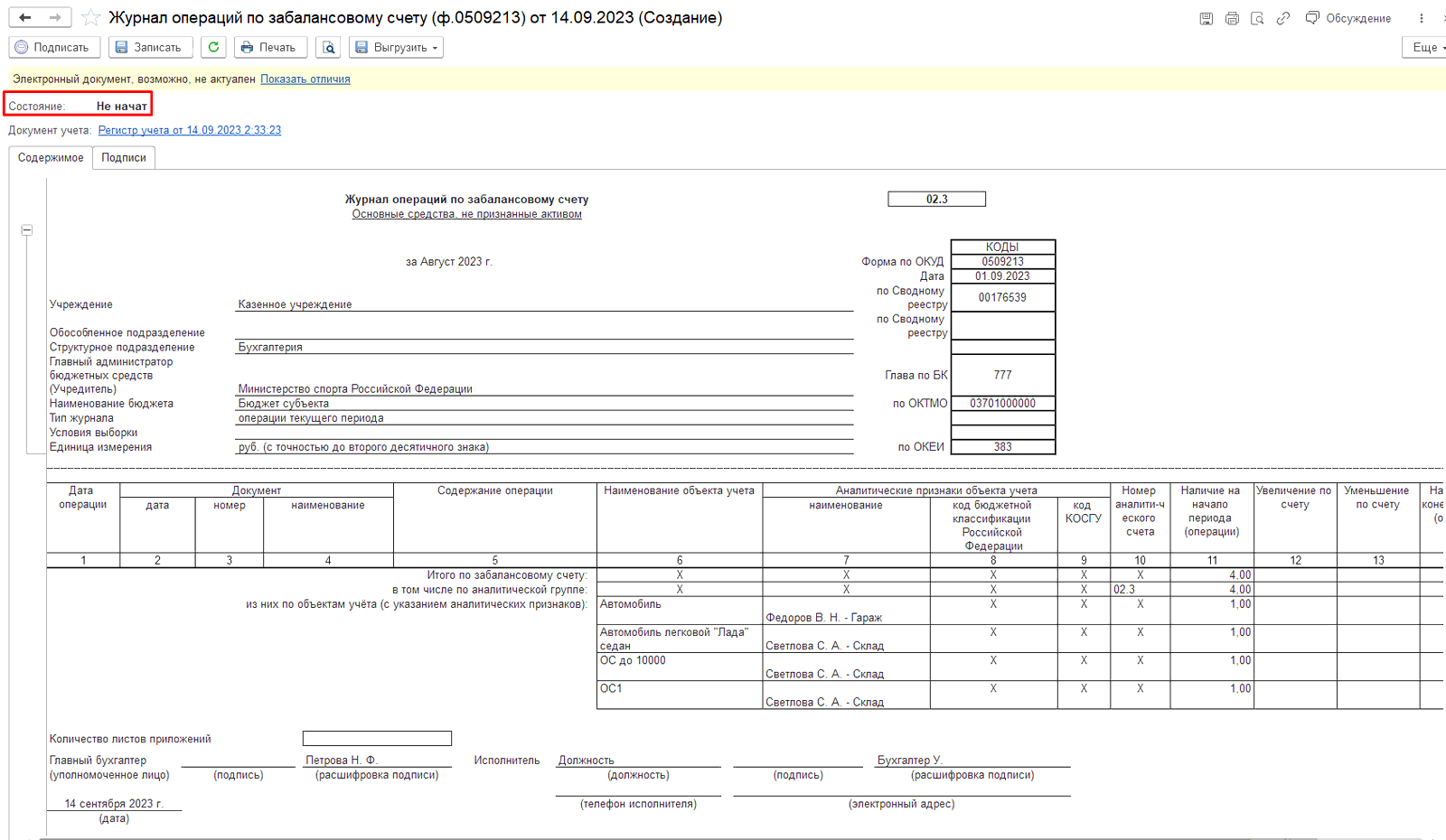Select the Глава по БК 777 cell
1446x840 pixels.
coord(1003,375)
